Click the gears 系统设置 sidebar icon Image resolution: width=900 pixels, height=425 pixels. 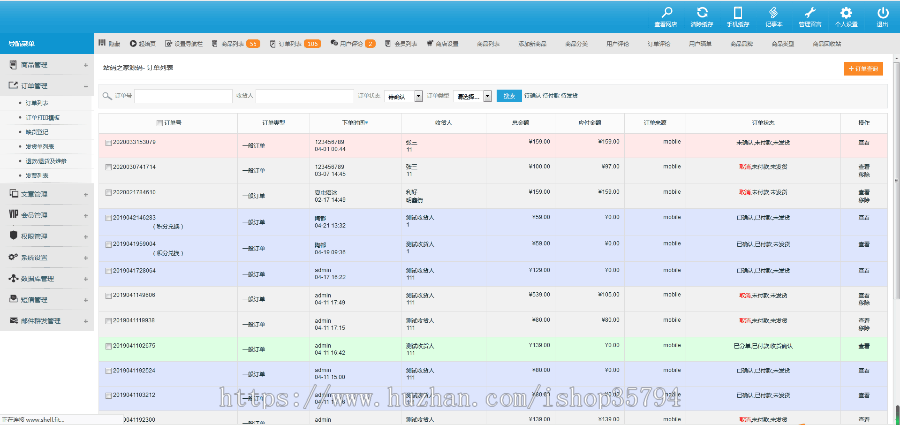(x=13, y=257)
